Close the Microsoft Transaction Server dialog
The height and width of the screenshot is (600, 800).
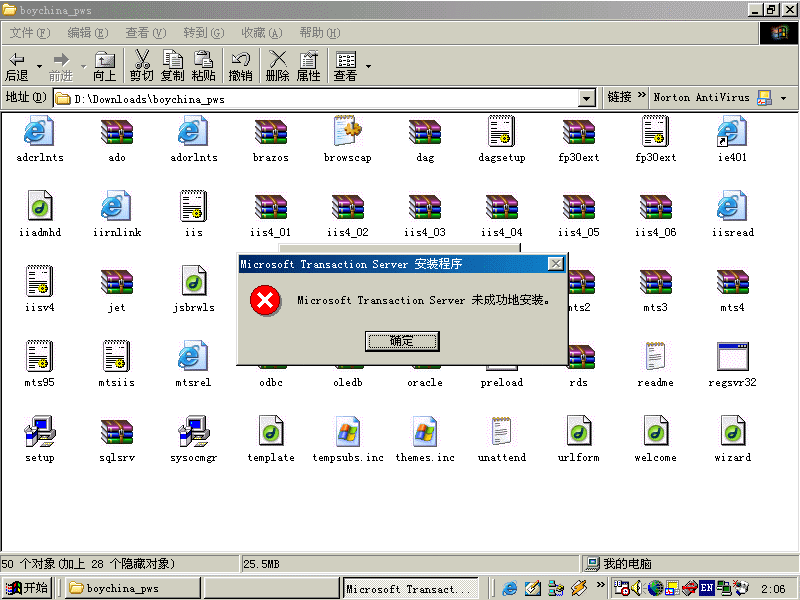[x=556, y=264]
